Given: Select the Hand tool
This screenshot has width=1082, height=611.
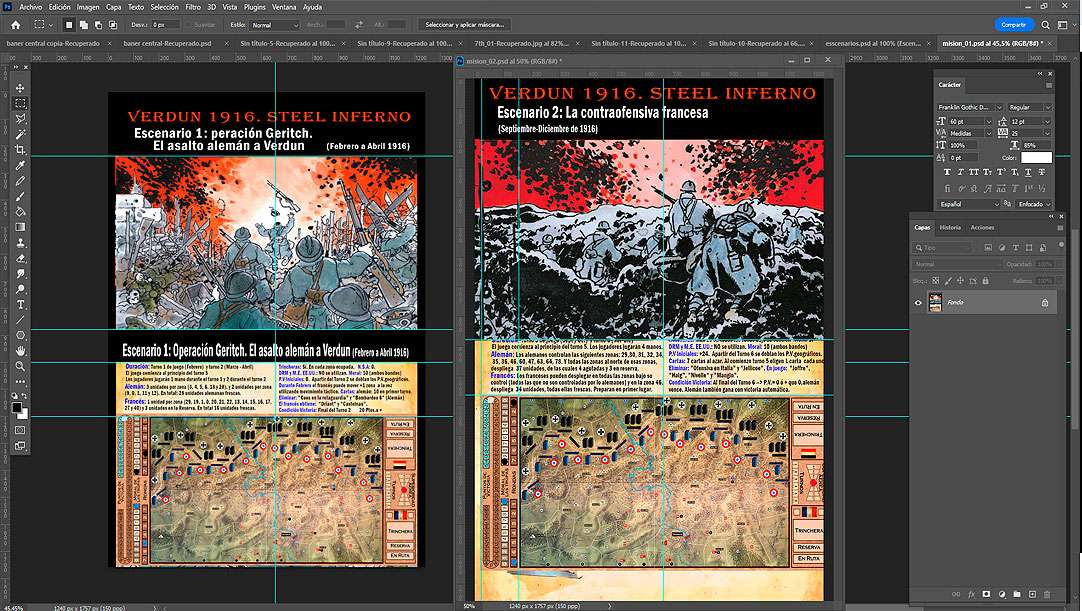Looking at the screenshot, I should [21, 351].
